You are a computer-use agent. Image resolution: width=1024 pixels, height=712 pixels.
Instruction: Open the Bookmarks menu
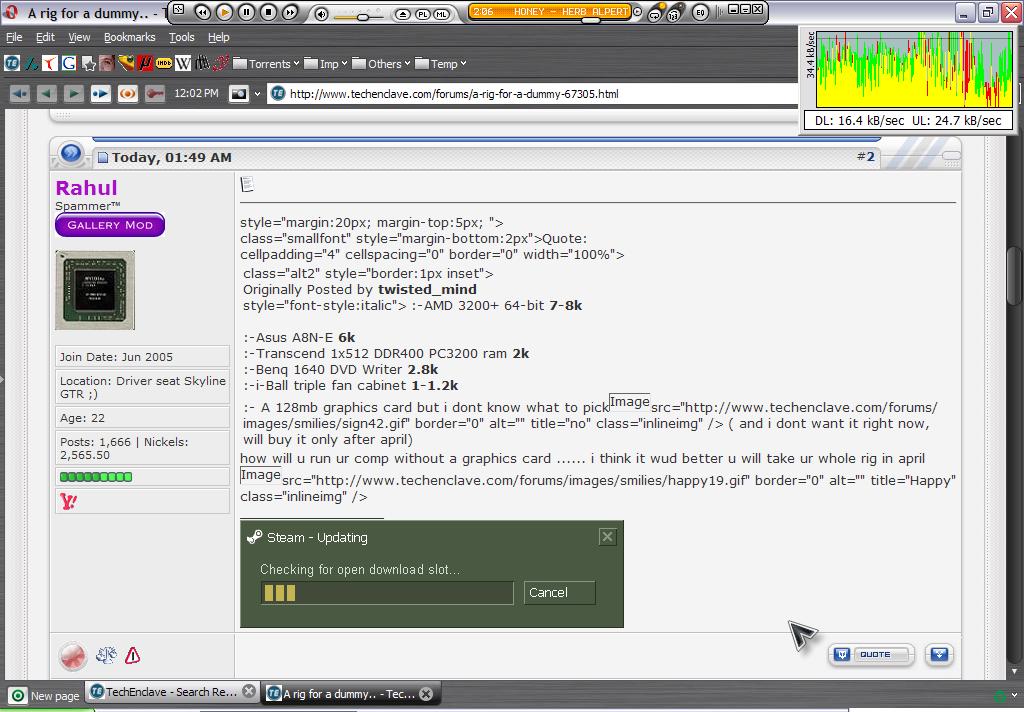[x=129, y=37]
